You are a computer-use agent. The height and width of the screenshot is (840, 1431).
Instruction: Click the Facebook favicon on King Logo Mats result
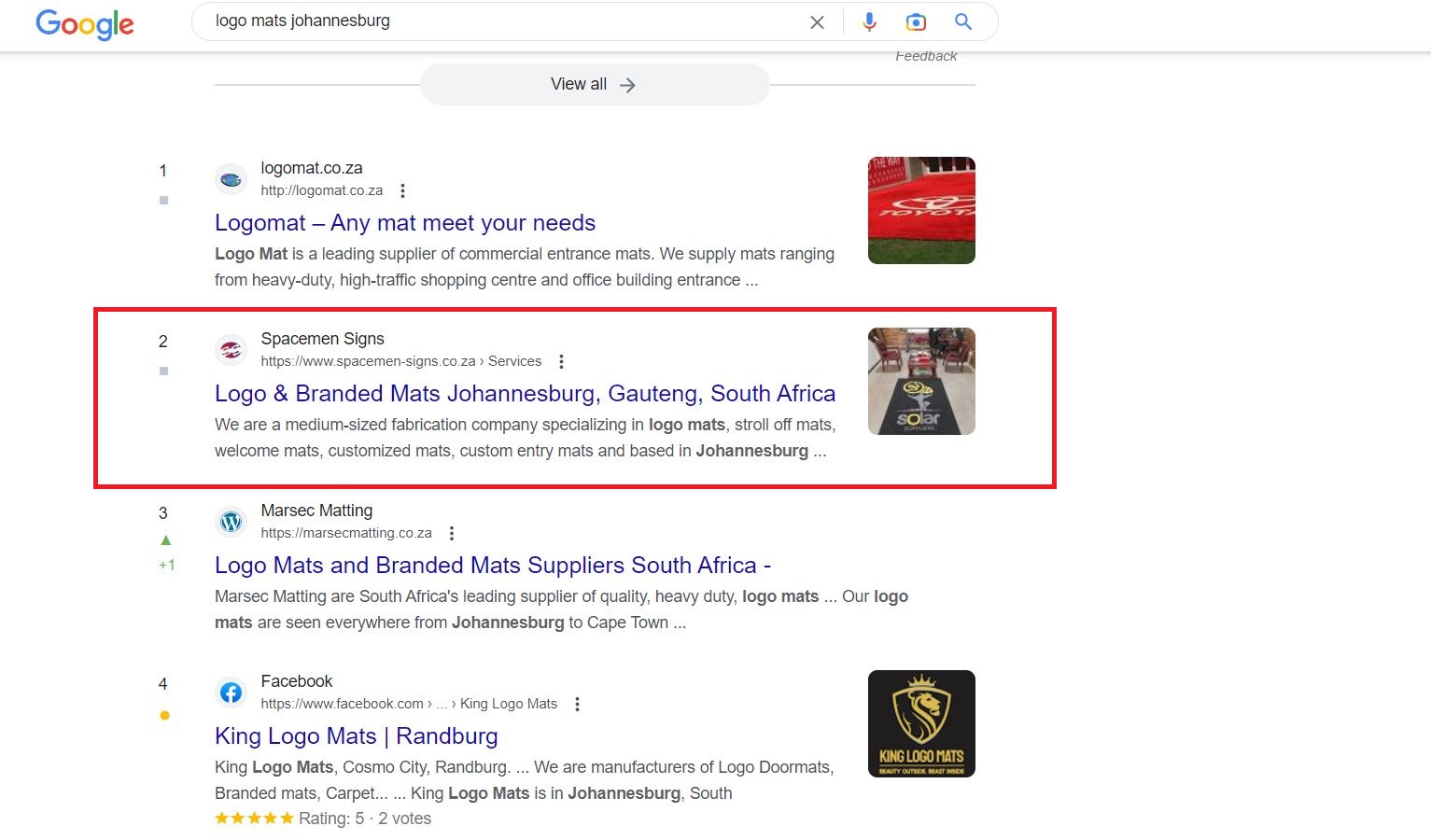[x=231, y=692]
